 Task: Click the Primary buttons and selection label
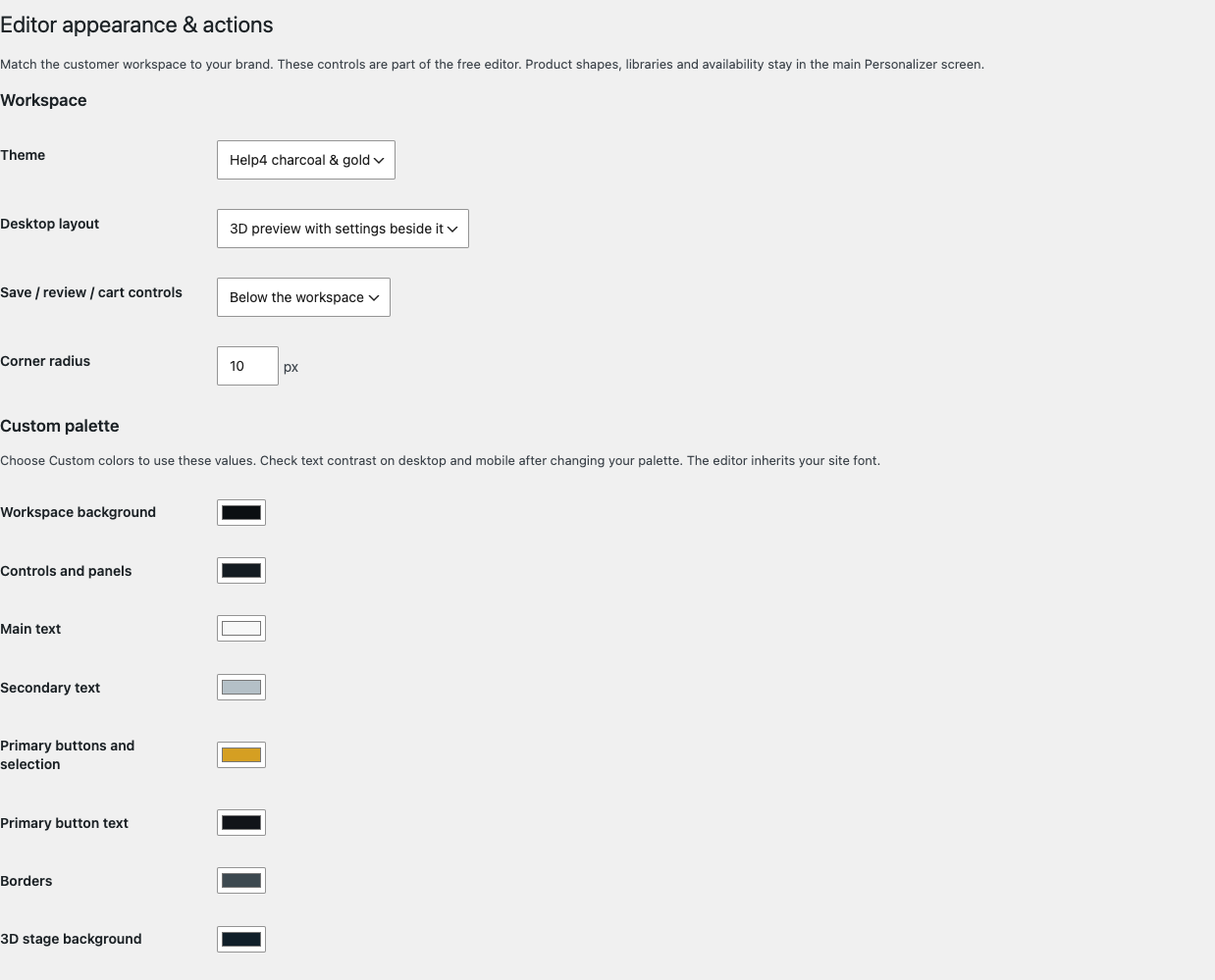pos(68,754)
